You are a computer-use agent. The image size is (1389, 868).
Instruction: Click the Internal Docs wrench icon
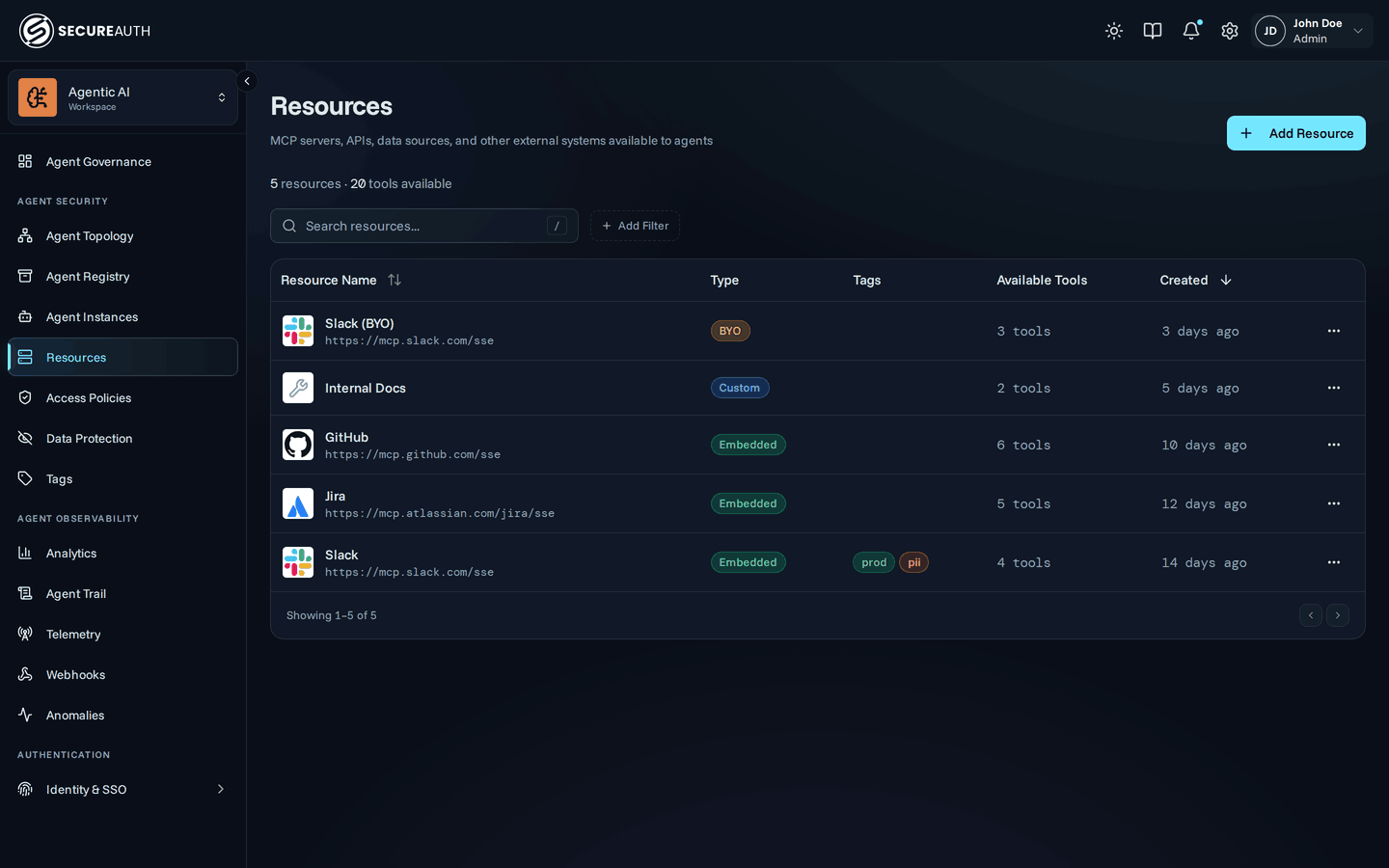coord(298,388)
